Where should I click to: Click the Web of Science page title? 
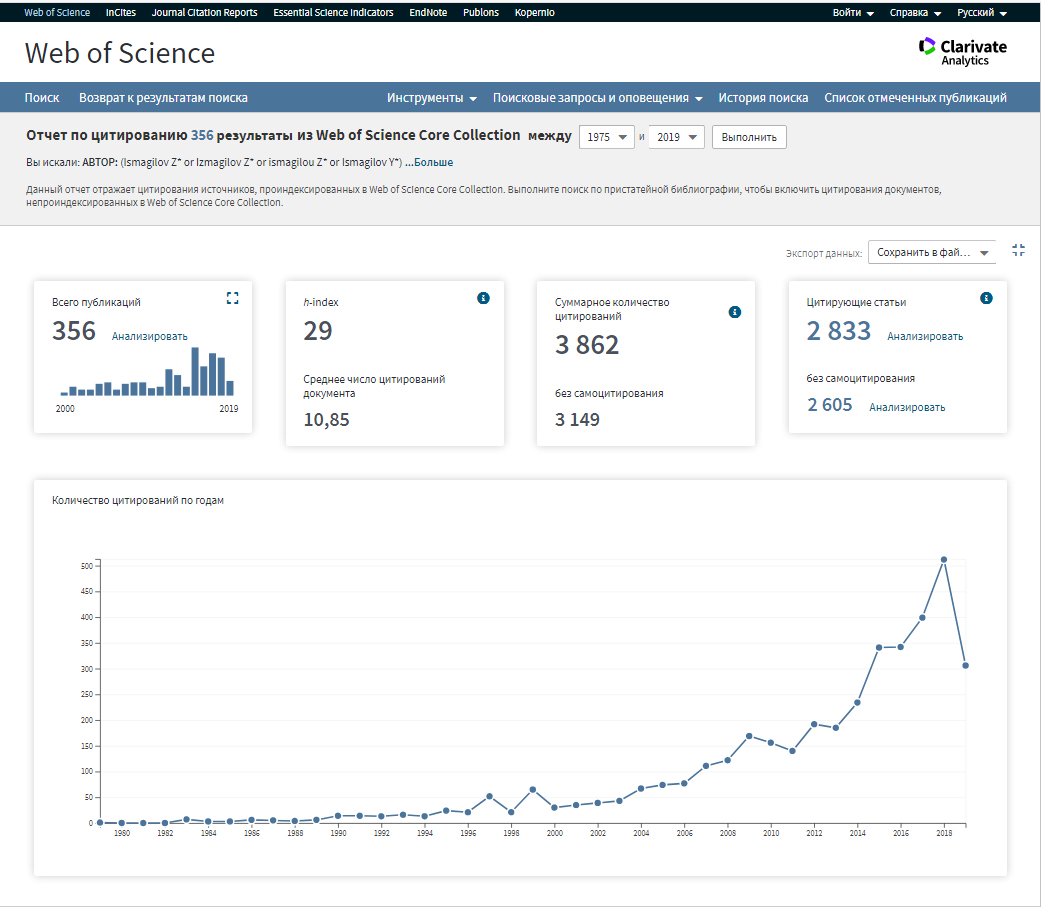[120, 53]
